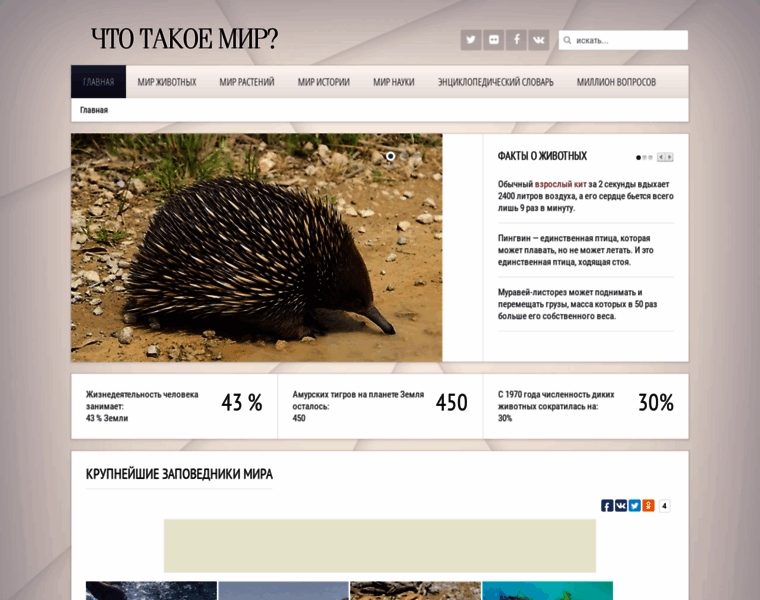Open the МИР ИСТОРИИ menu item
Image resolution: width=760 pixels, height=600 pixels.
(324, 82)
